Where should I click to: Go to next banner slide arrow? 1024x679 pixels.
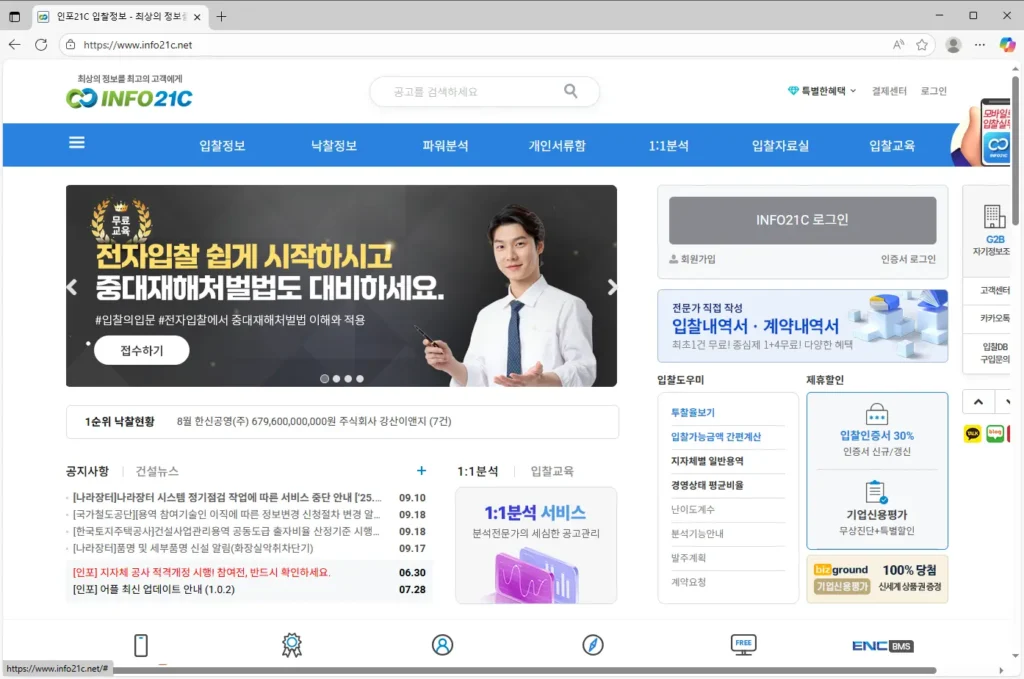point(612,287)
